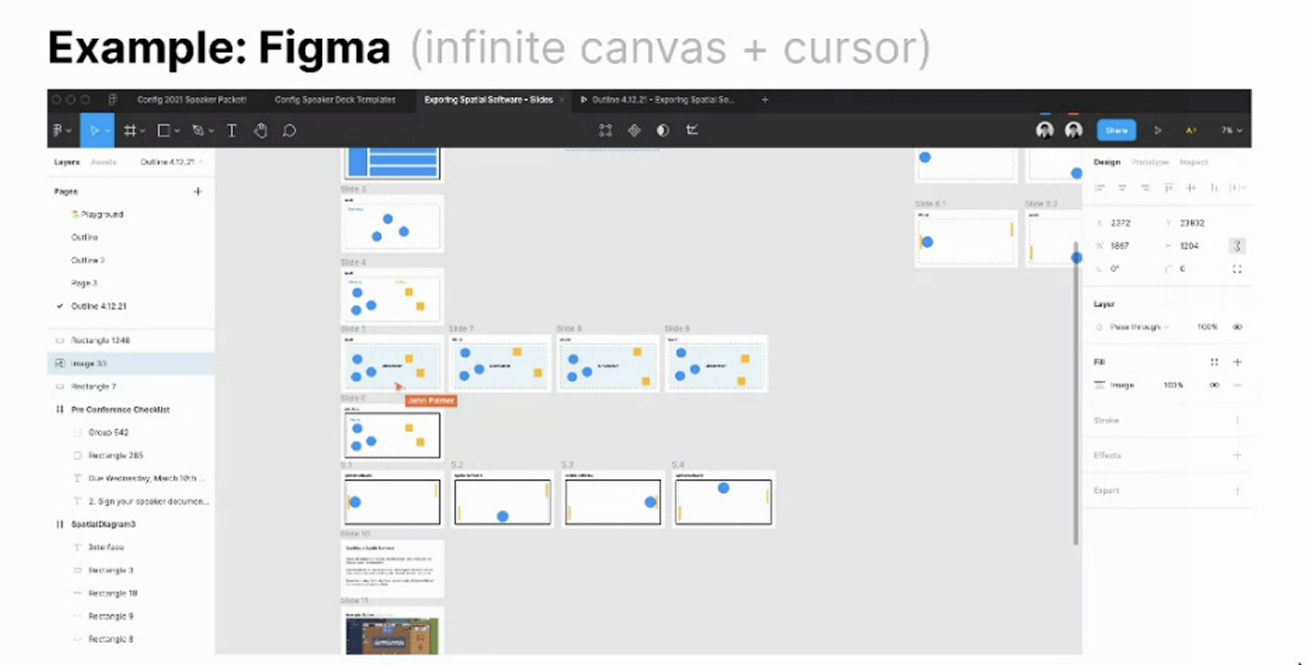Open the Config Speaker Deck Templates tab
Image resolution: width=1307 pixels, height=665 pixels.
coord(335,100)
